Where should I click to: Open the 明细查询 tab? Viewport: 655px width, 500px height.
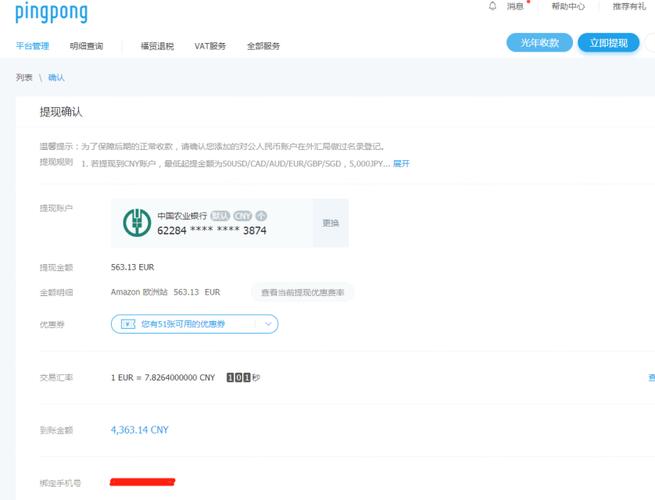[x=86, y=46]
